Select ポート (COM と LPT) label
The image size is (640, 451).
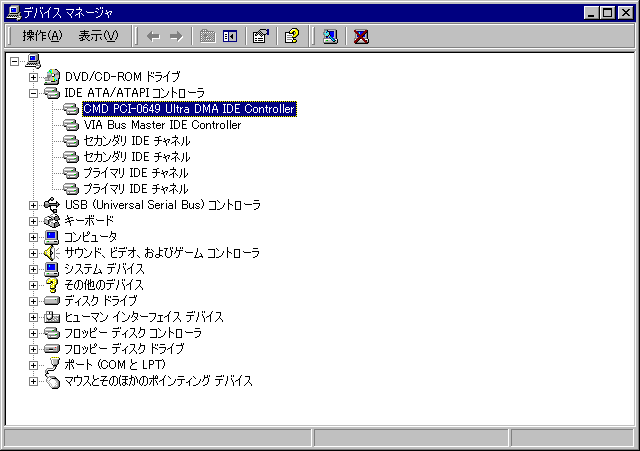click(x=115, y=365)
